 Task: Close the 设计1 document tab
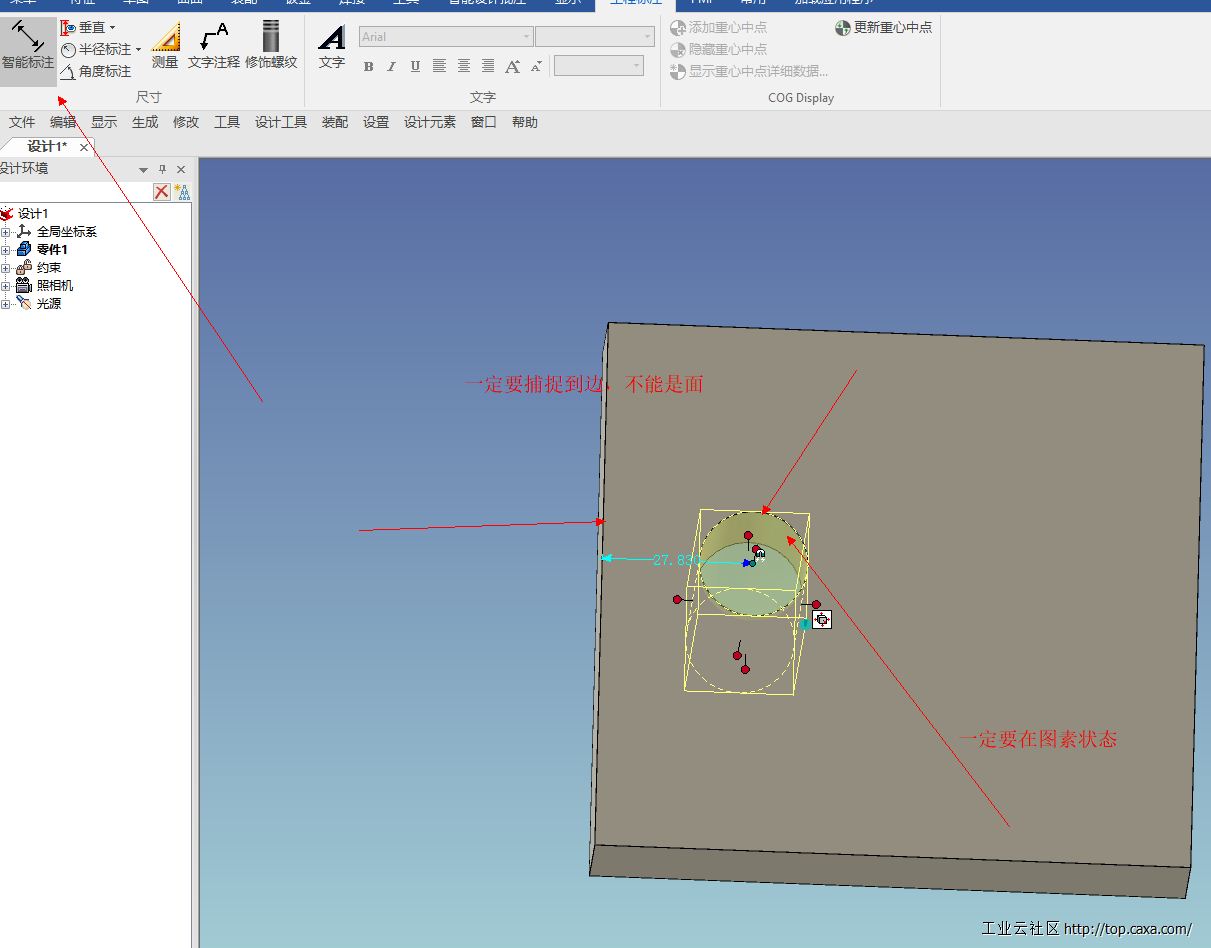84,147
